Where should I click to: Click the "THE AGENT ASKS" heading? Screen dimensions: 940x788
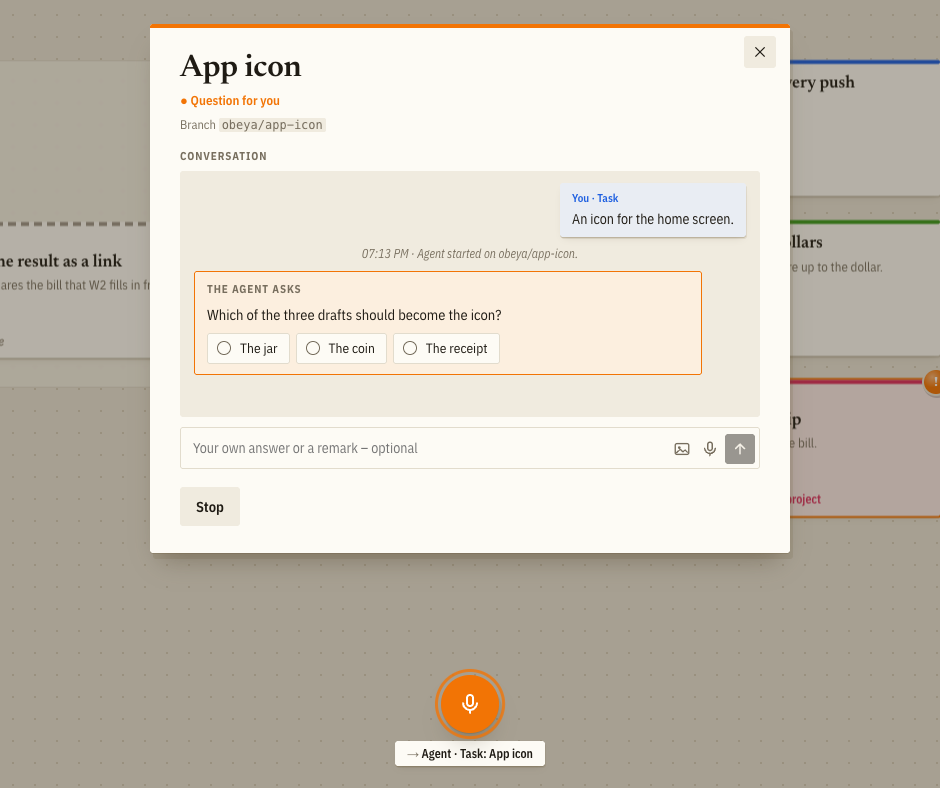pos(254,289)
